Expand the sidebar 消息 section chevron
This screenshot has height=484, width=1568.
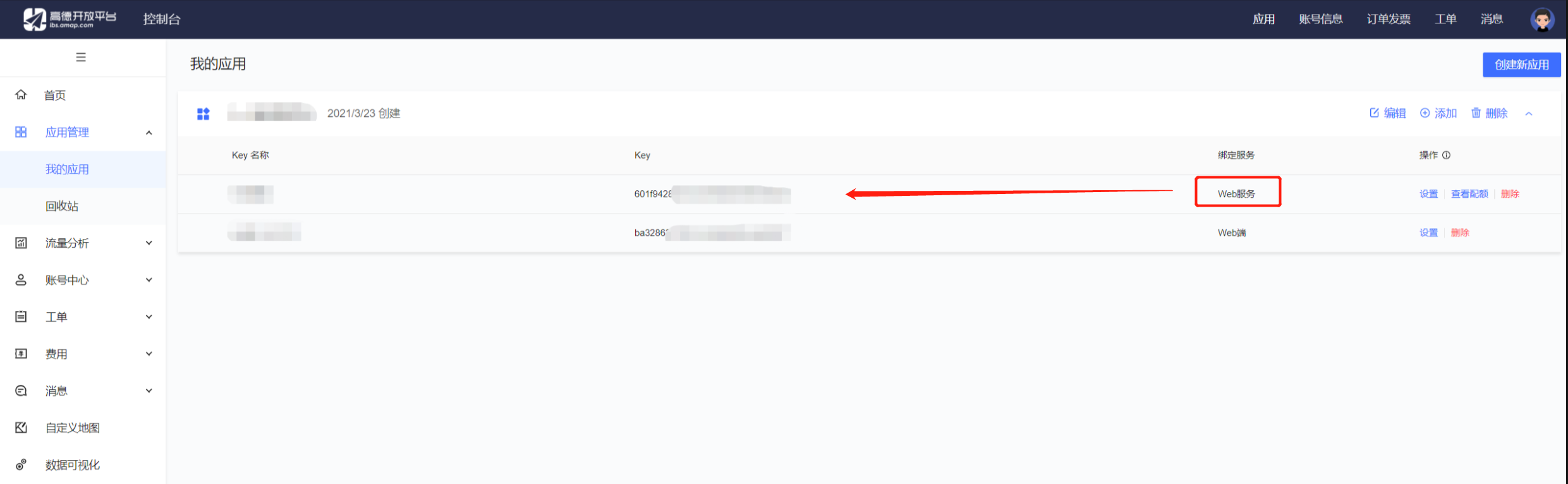(149, 391)
